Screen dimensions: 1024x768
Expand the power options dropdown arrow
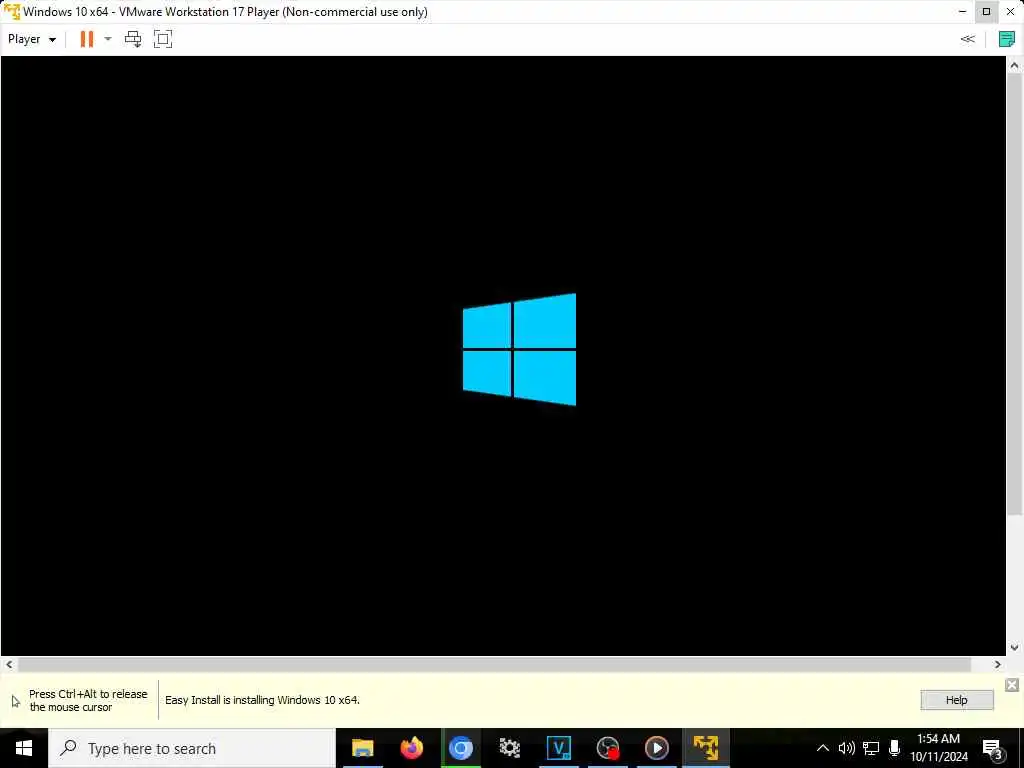[108, 39]
